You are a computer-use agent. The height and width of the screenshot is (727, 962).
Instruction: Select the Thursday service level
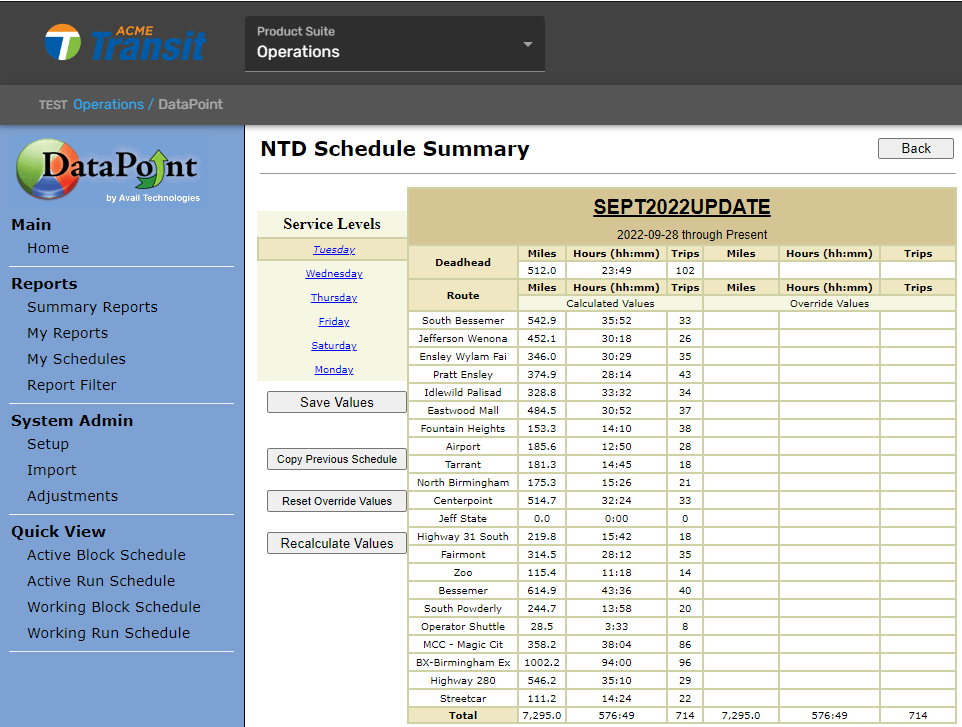pos(334,298)
